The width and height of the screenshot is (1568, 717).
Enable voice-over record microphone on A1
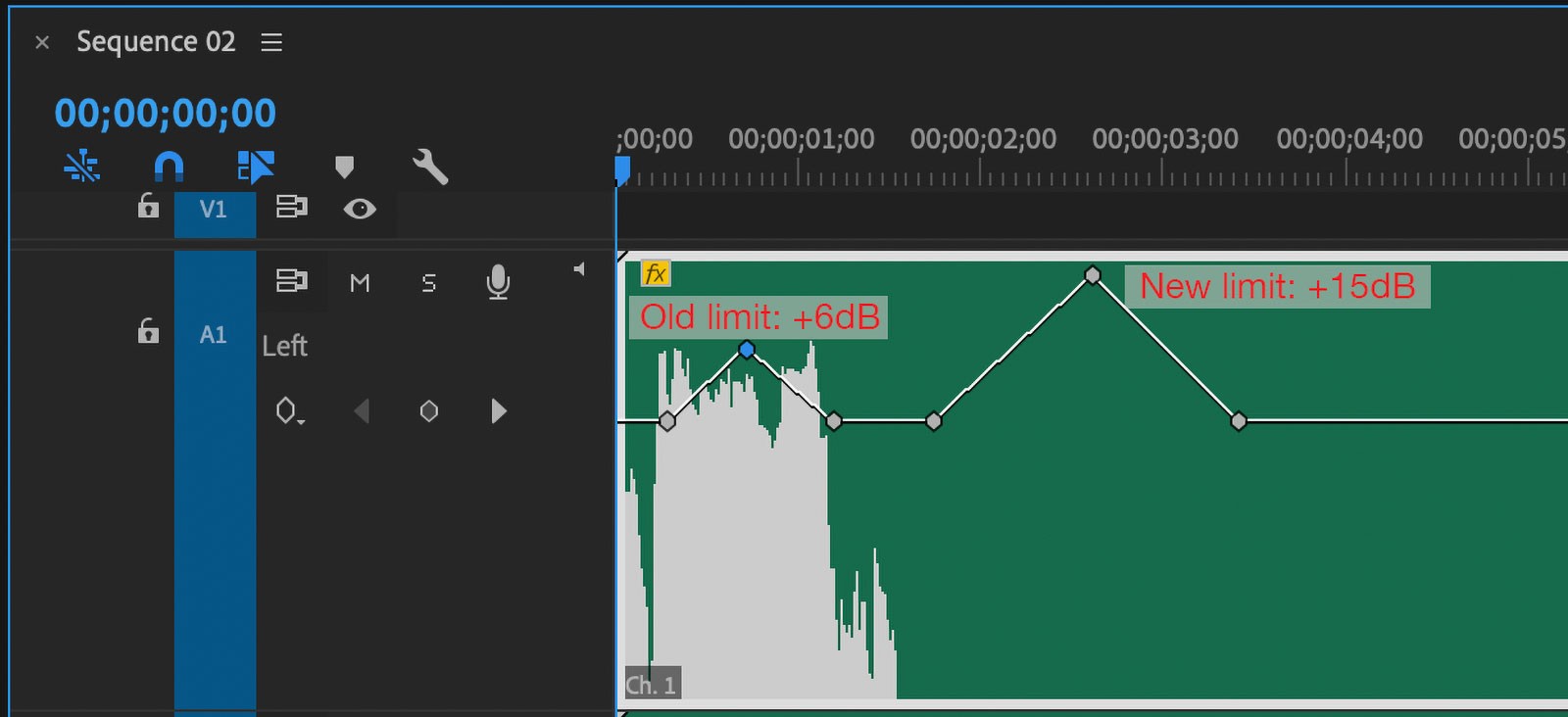click(x=498, y=282)
